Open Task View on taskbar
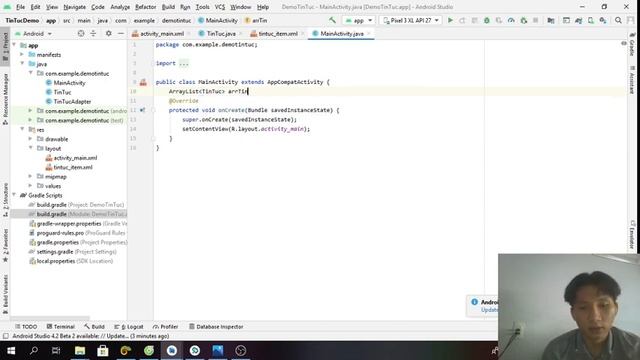This screenshot has height=360, width=640. (56, 351)
